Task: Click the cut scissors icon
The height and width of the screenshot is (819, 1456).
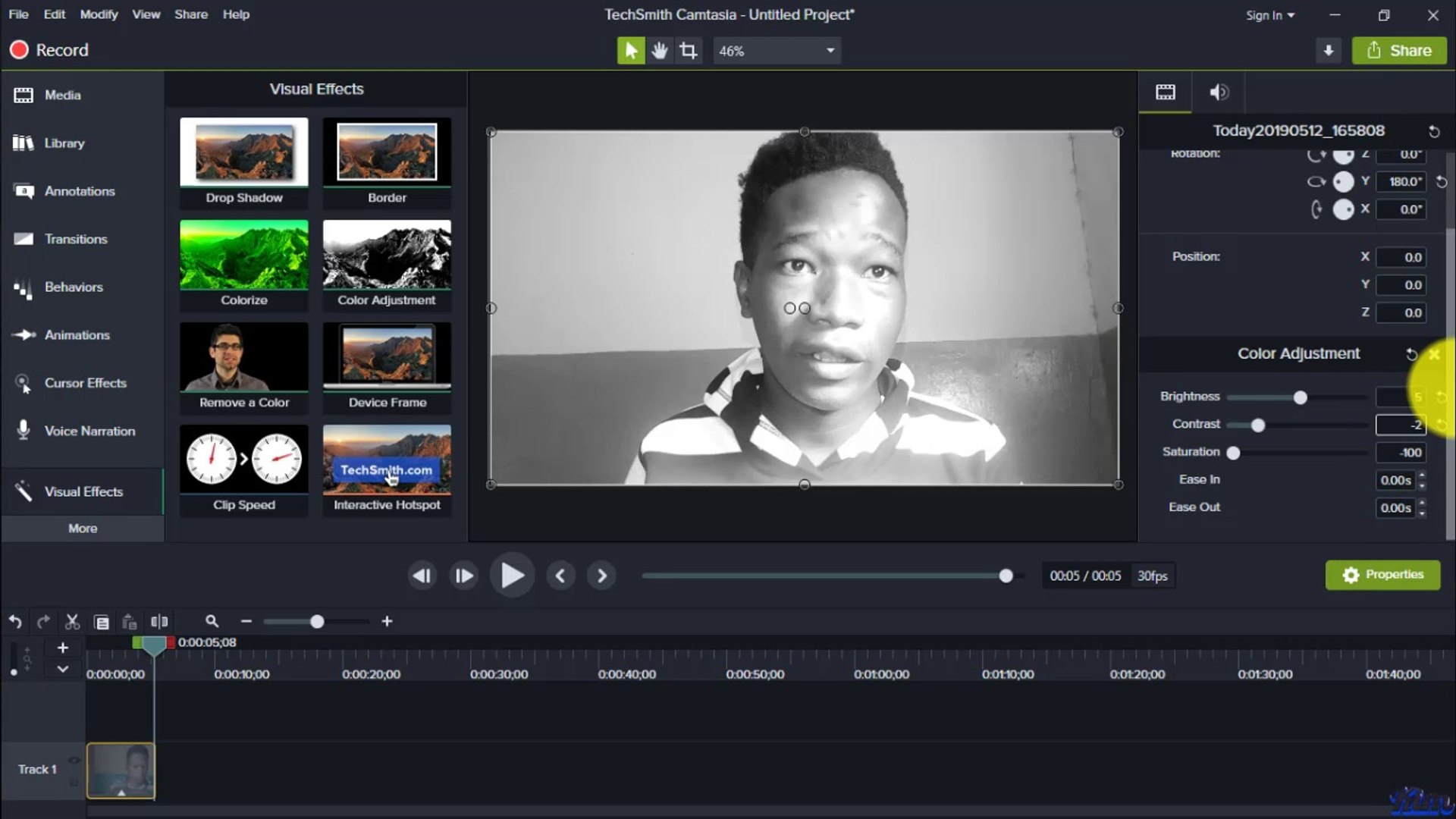Action: pos(72,622)
